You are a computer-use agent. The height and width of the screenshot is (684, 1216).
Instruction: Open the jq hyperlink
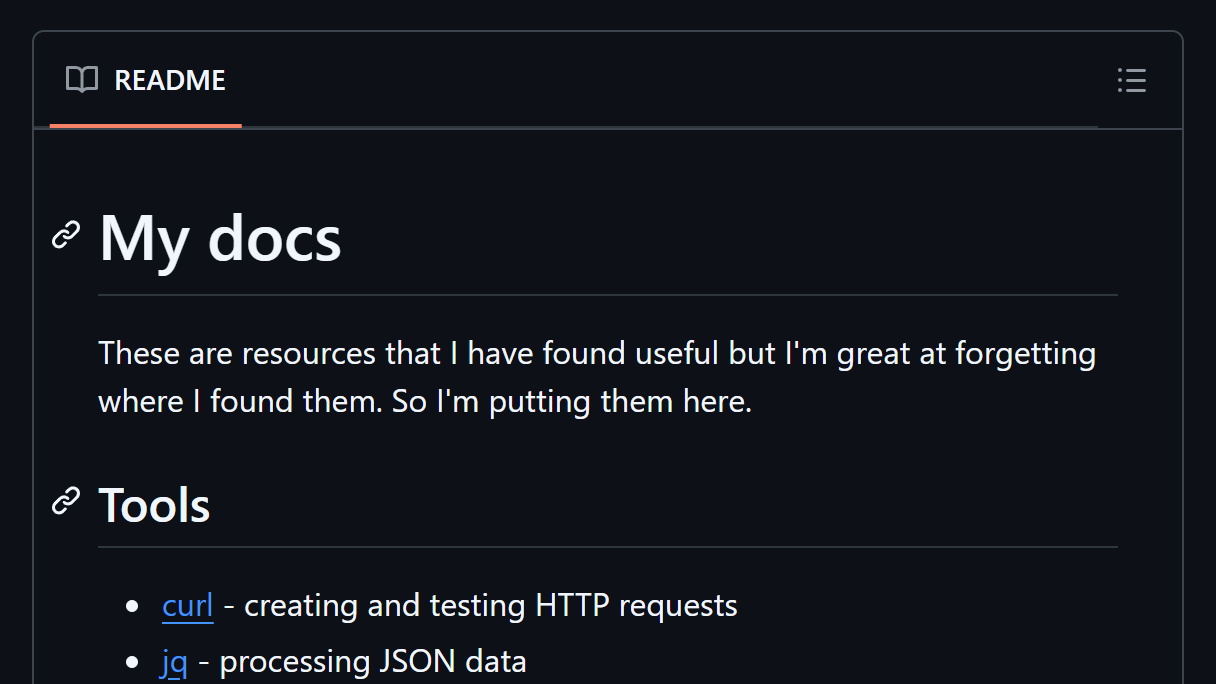(x=174, y=662)
